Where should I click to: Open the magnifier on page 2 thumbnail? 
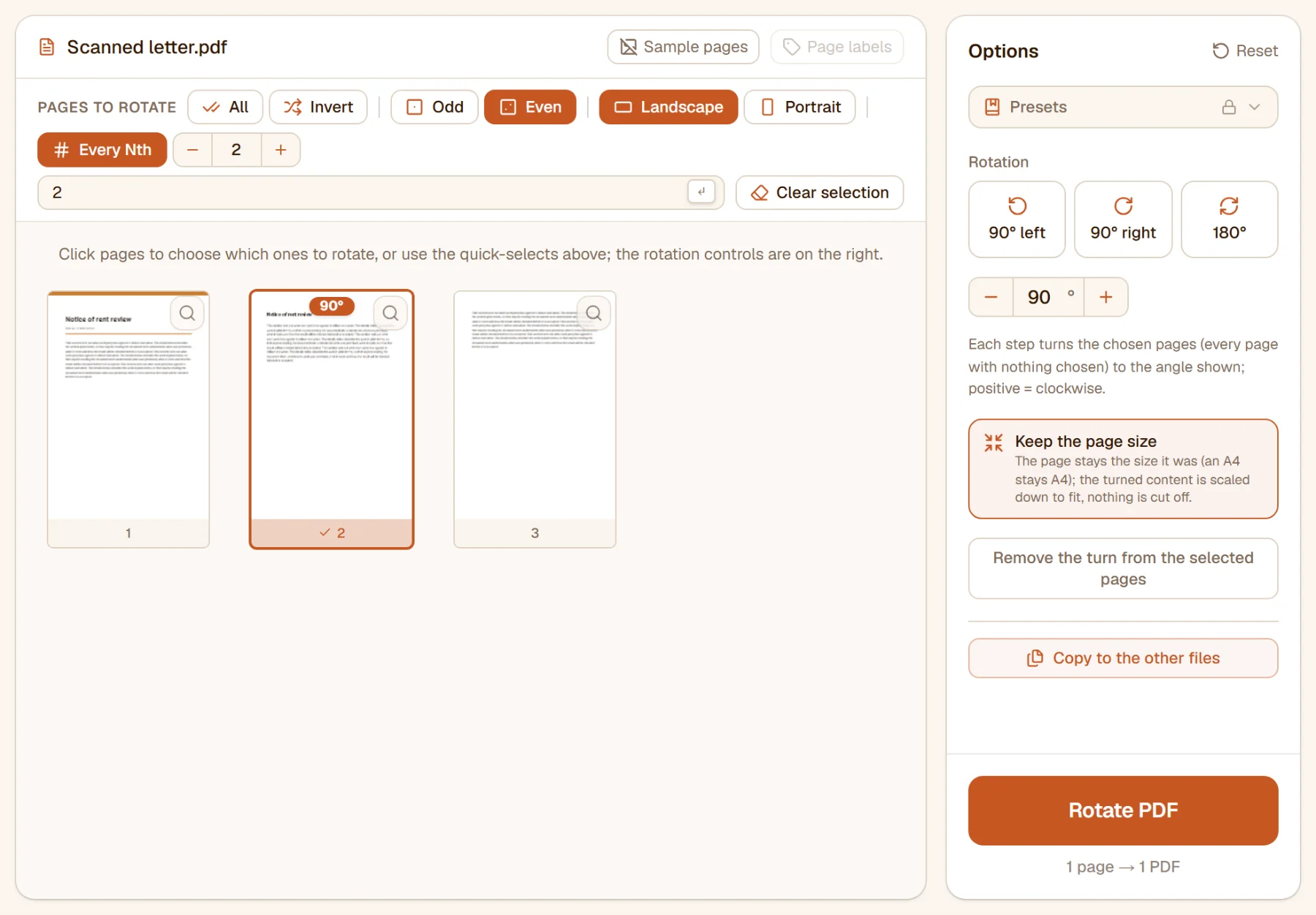(x=390, y=313)
